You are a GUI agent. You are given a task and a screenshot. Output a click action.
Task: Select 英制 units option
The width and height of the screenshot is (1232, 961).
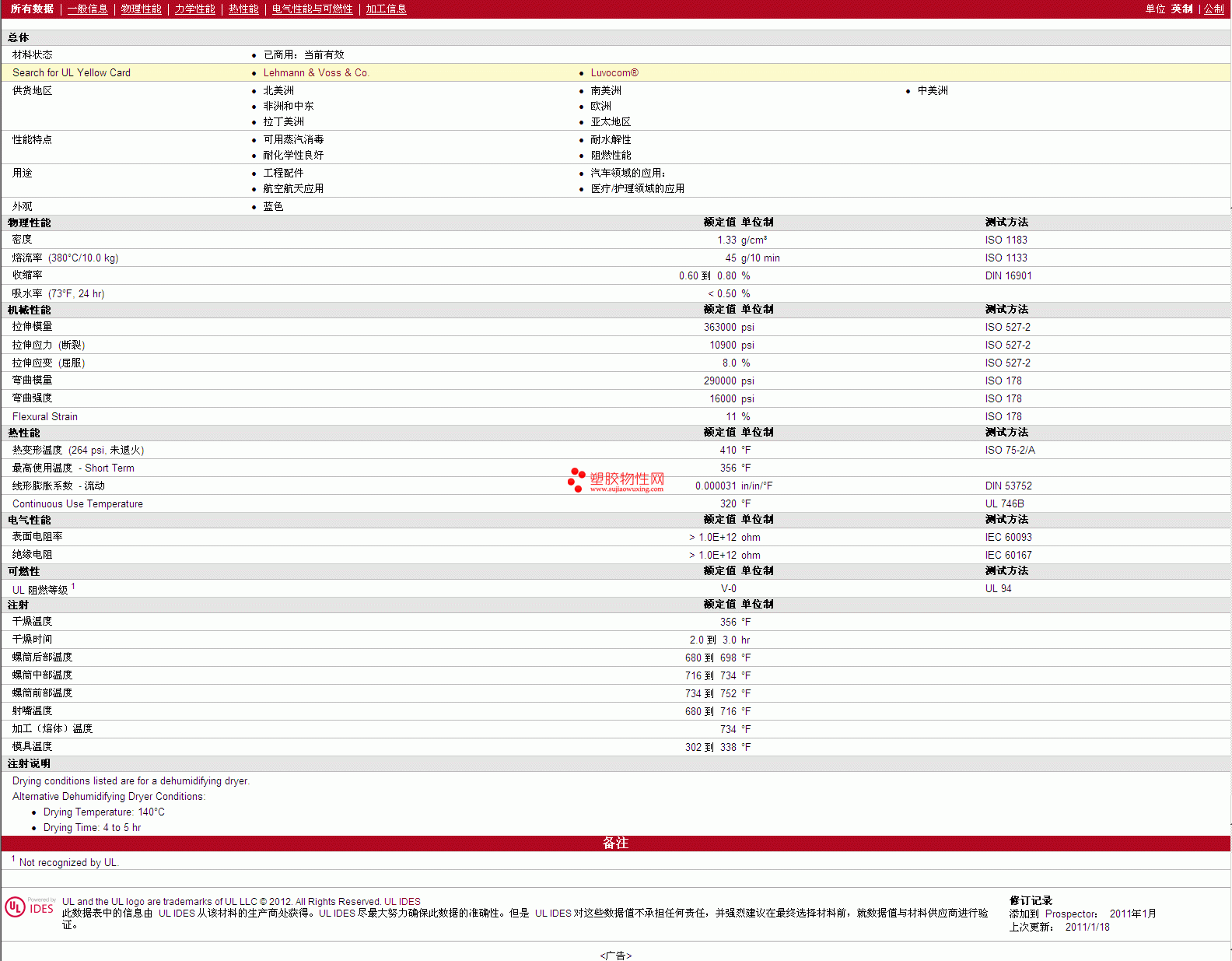pos(1181,9)
